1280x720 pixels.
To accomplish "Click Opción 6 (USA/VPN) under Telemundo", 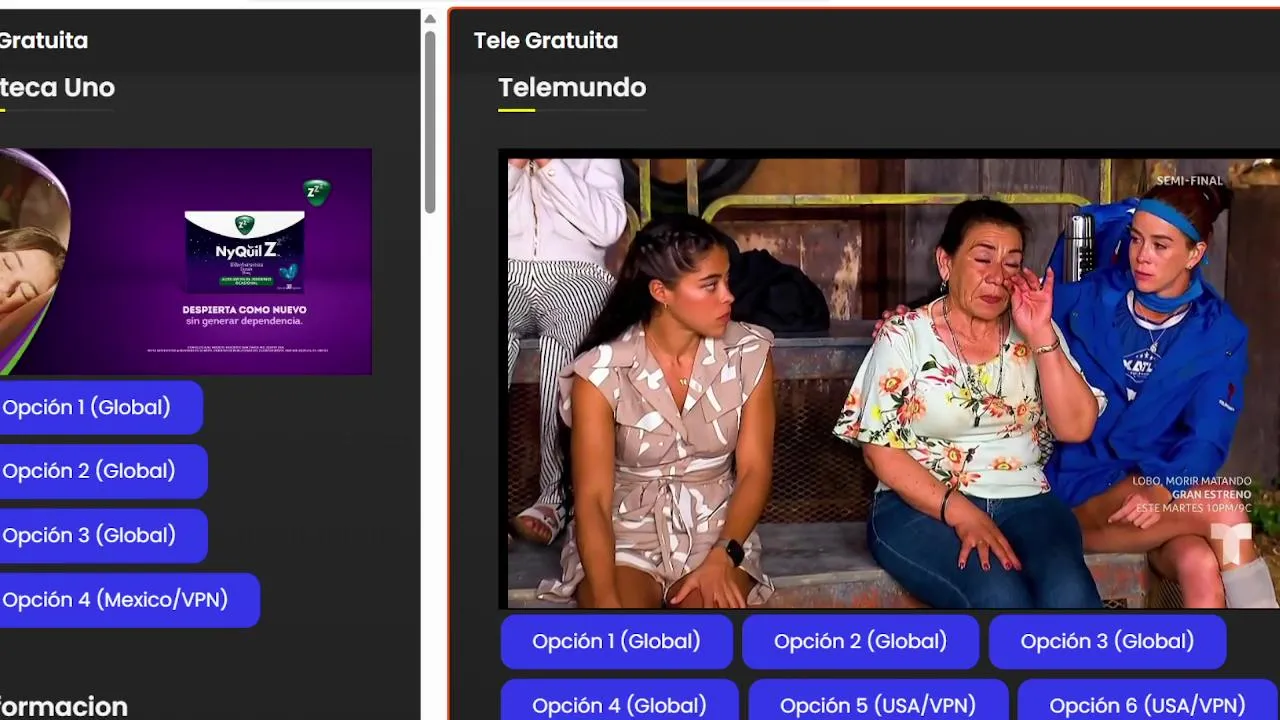I will [x=1147, y=700].
